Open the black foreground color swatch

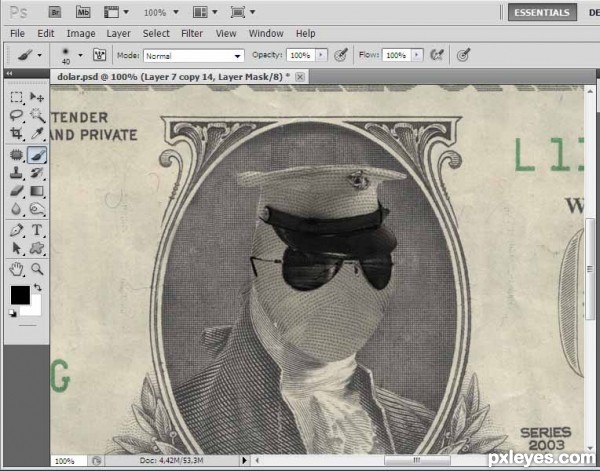coord(20,295)
